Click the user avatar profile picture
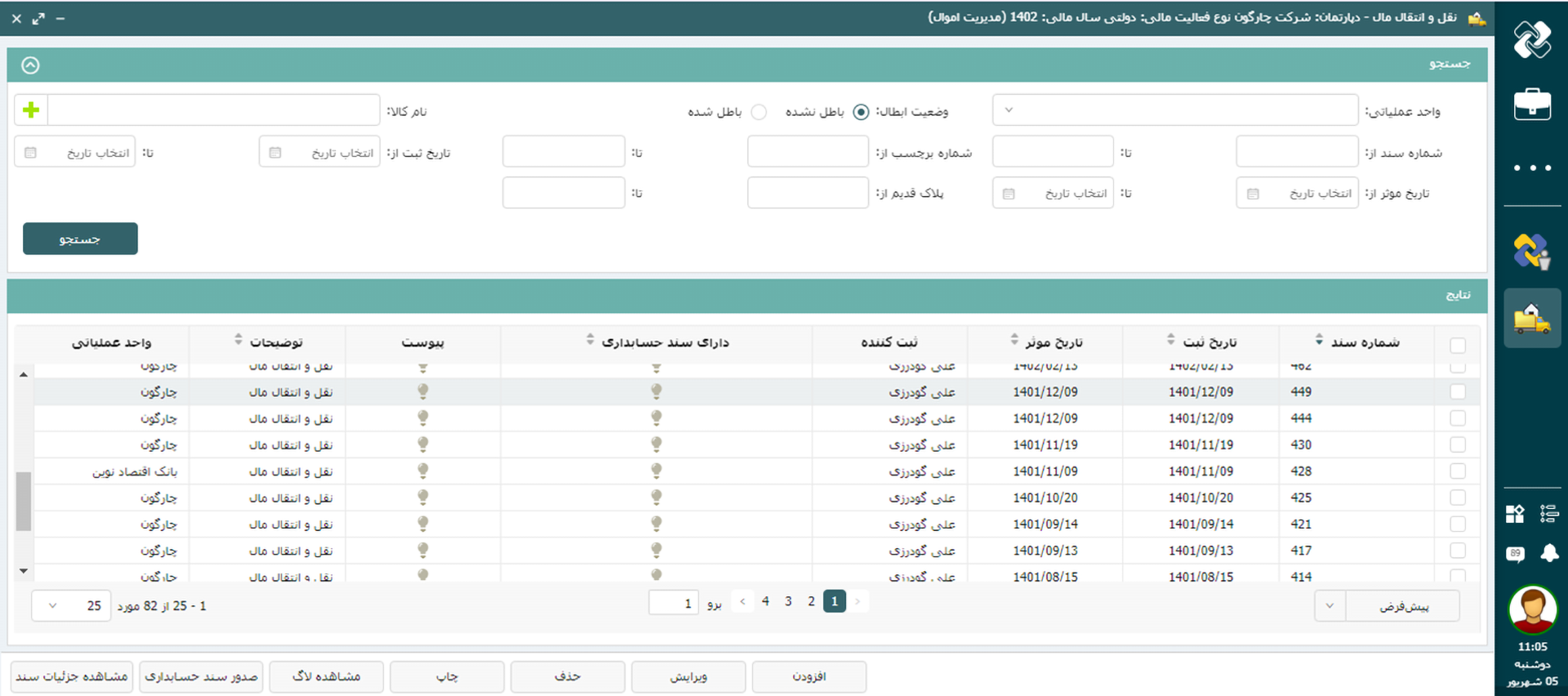Viewport: 1568px width, 696px height. pos(1532,609)
